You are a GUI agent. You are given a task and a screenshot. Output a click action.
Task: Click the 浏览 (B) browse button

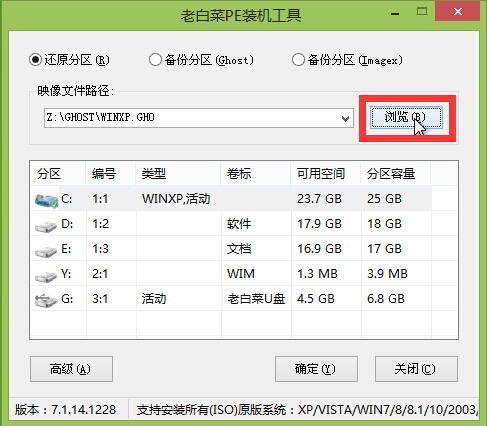pyautogui.click(x=407, y=117)
